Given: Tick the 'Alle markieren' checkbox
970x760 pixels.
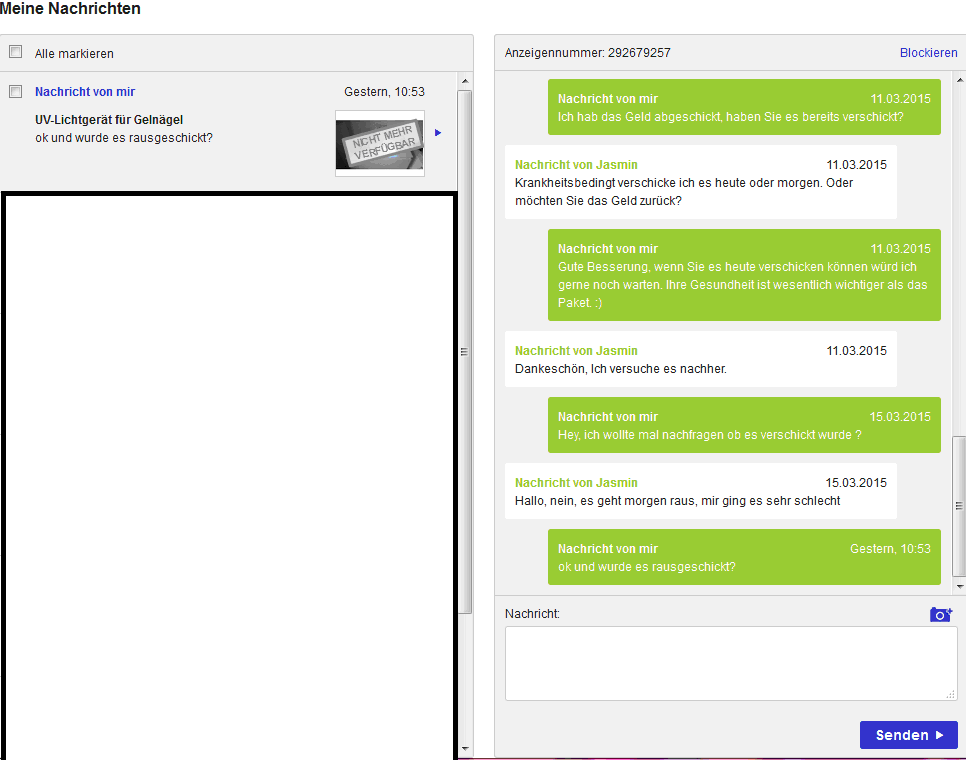Looking at the screenshot, I should 16,52.
